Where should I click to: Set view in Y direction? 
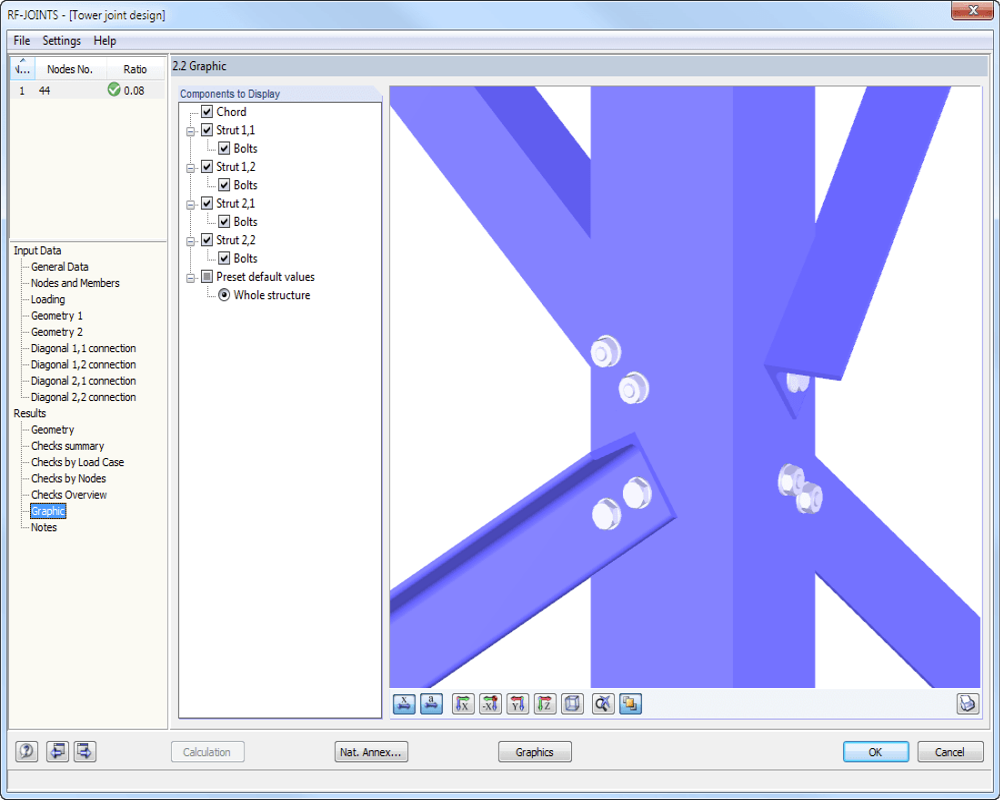coord(517,704)
